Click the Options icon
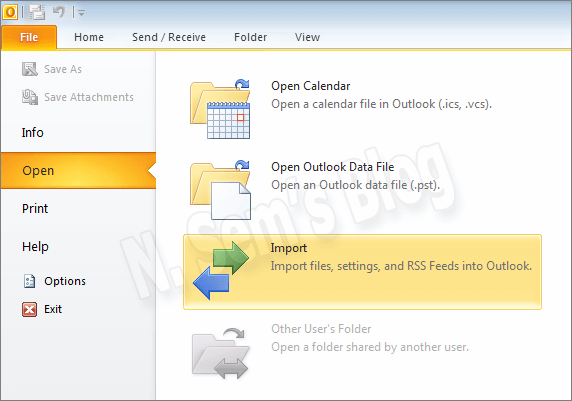The height and width of the screenshot is (401, 572). point(30,281)
